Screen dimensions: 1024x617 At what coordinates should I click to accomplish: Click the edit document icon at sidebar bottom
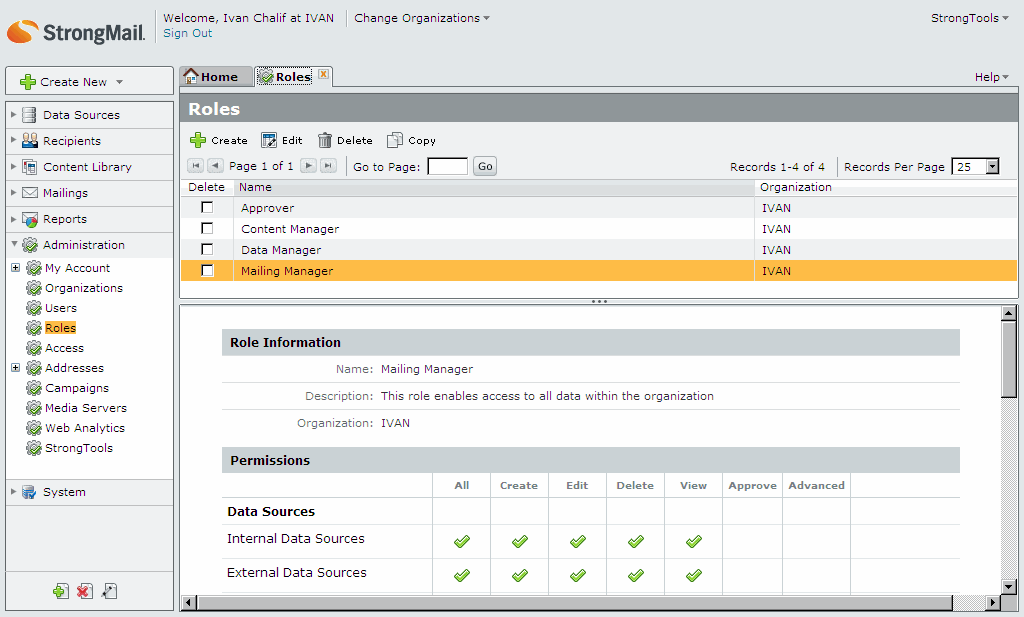[109, 591]
